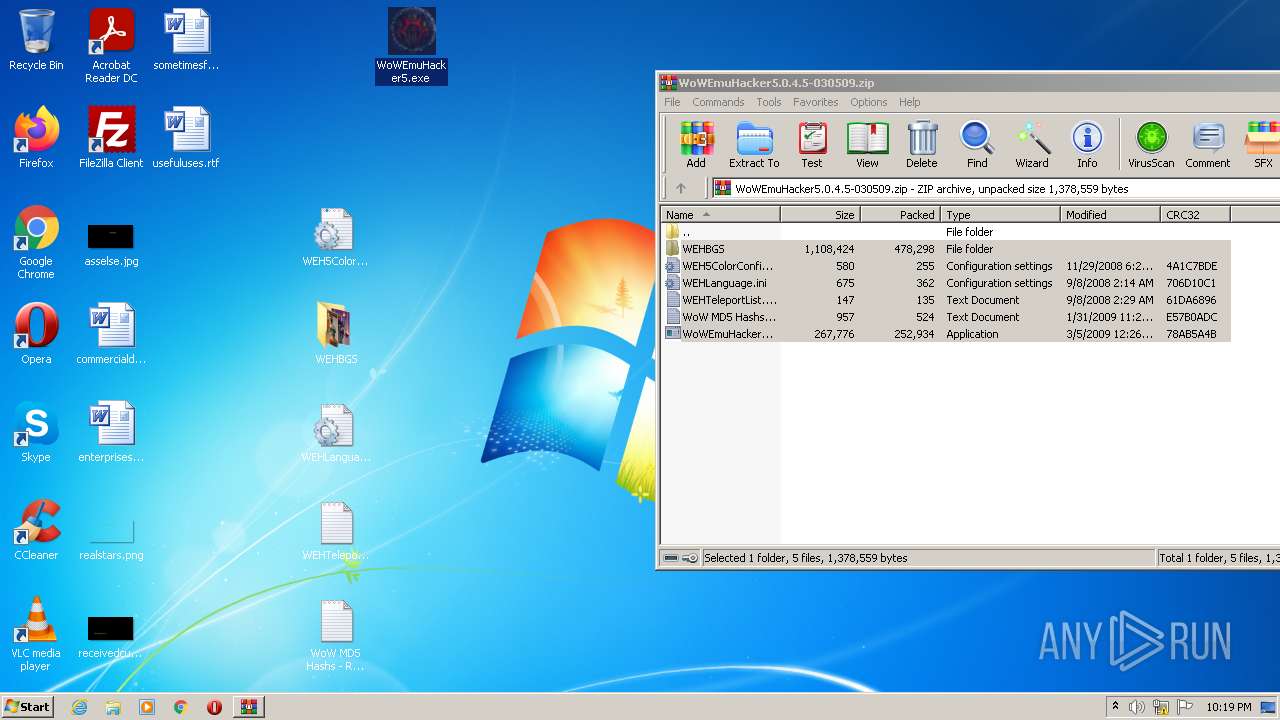Screen dimensions: 1280x720
Task: Select WEH5Color... config file on desktop
Action: (x=336, y=237)
